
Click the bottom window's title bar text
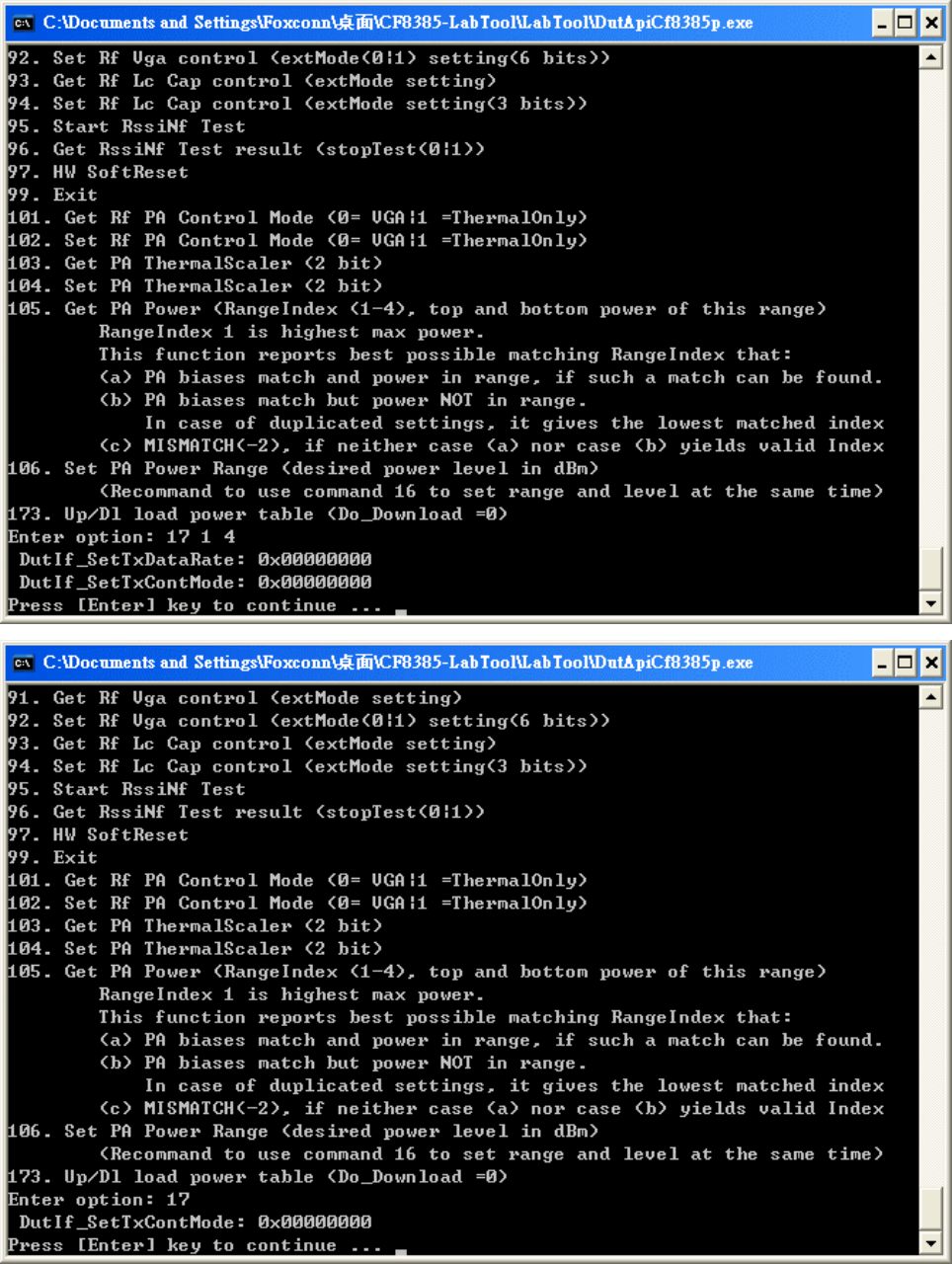398,663
